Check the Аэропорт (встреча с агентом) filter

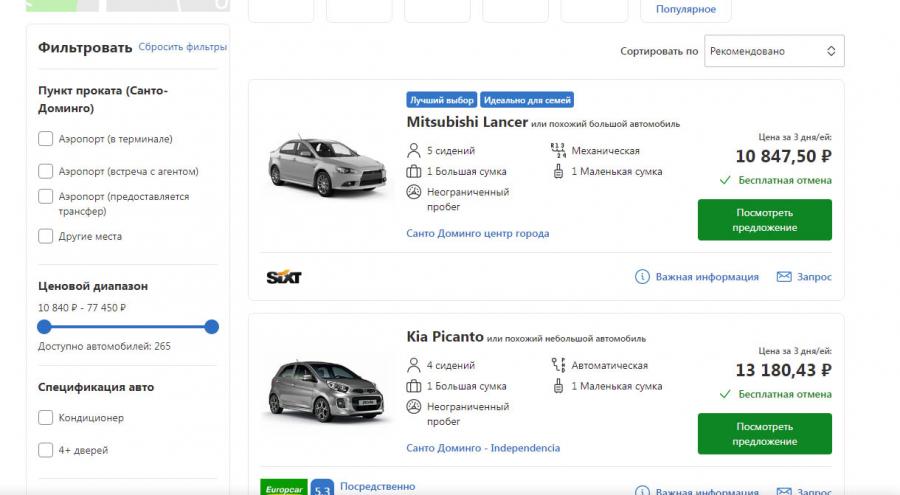[x=45, y=171]
